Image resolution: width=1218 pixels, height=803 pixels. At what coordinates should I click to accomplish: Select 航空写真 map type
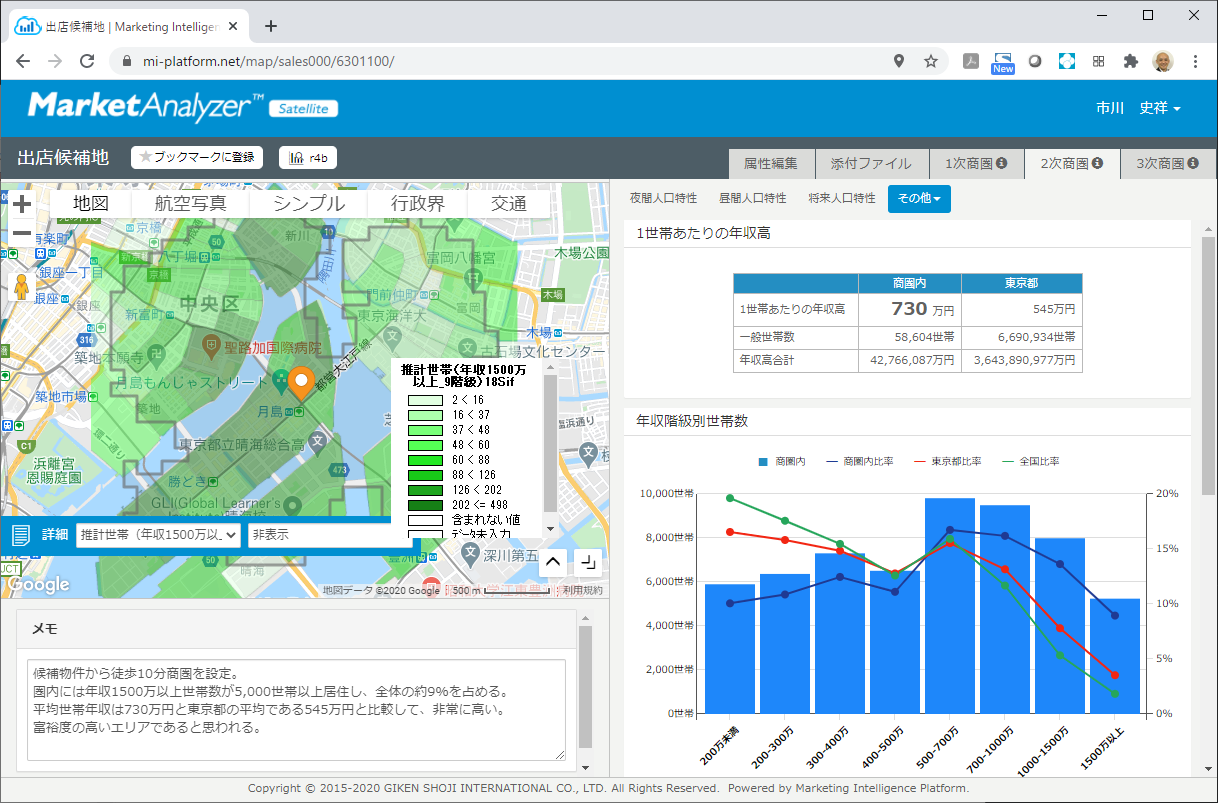pyautogui.click(x=190, y=203)
